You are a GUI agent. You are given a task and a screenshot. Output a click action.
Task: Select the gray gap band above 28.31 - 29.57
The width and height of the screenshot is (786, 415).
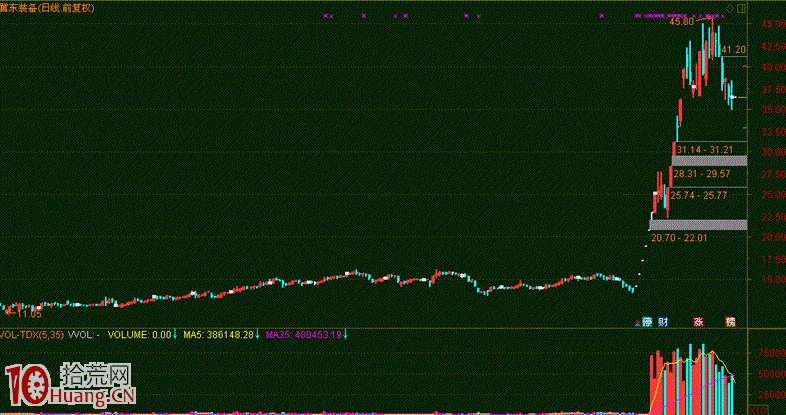[x=709, y=160]
